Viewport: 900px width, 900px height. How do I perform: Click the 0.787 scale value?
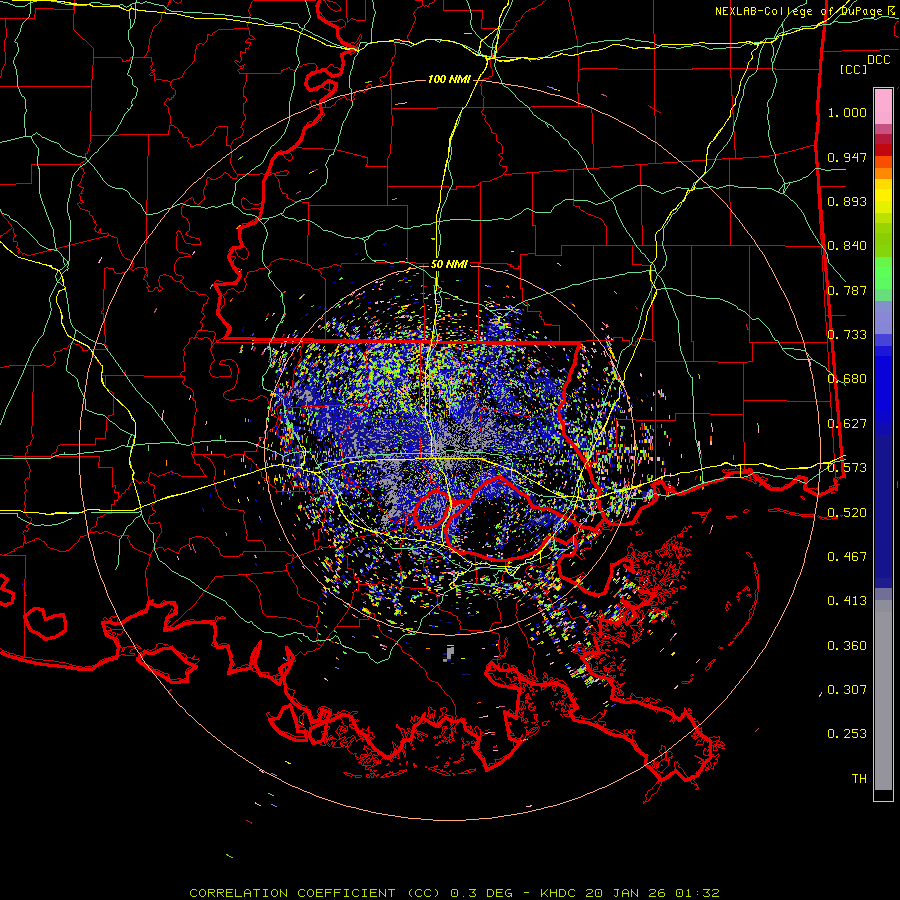(x=847, y=290)
